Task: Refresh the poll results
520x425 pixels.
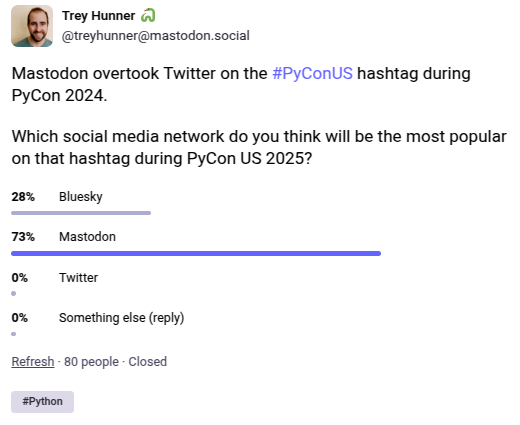Action: pos(33,361)
